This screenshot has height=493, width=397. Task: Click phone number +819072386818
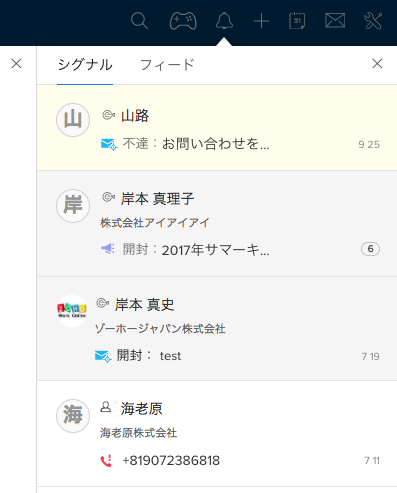(x=171, y=460)
